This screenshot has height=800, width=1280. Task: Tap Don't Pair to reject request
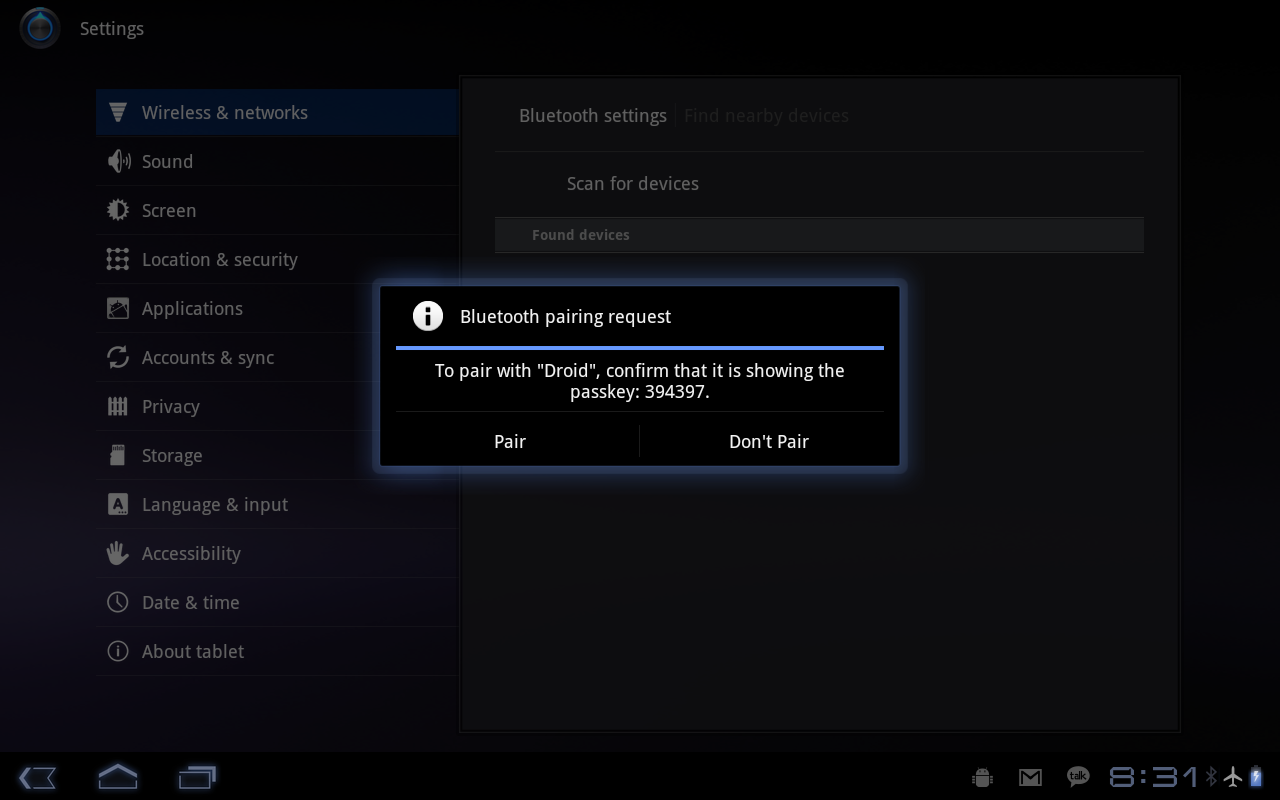768,441
